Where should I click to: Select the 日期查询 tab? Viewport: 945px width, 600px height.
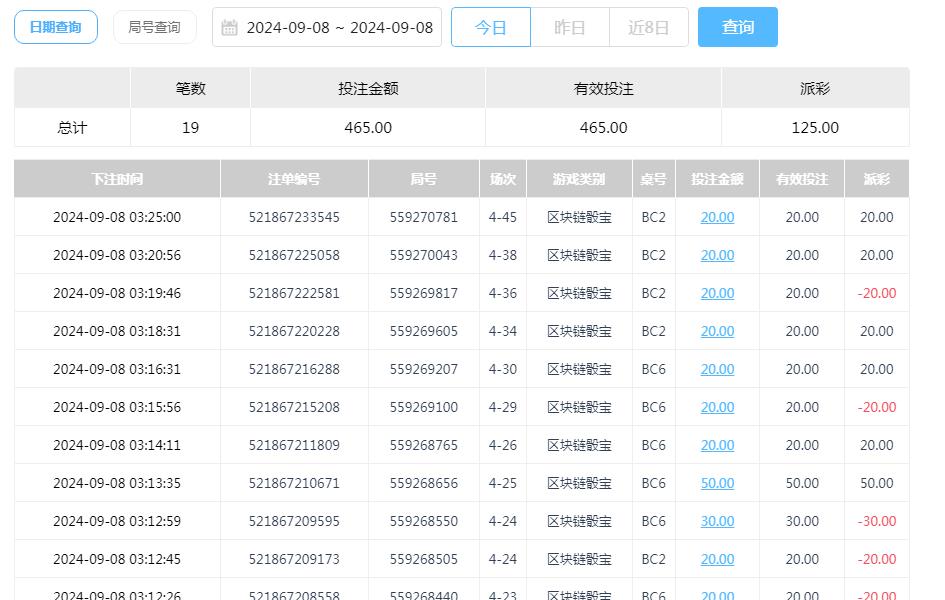click(55, 27)
